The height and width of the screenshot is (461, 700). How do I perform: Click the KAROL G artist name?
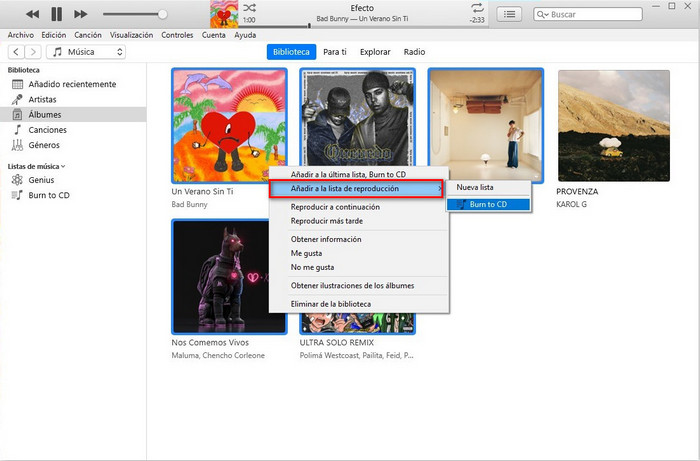[571, 204]
